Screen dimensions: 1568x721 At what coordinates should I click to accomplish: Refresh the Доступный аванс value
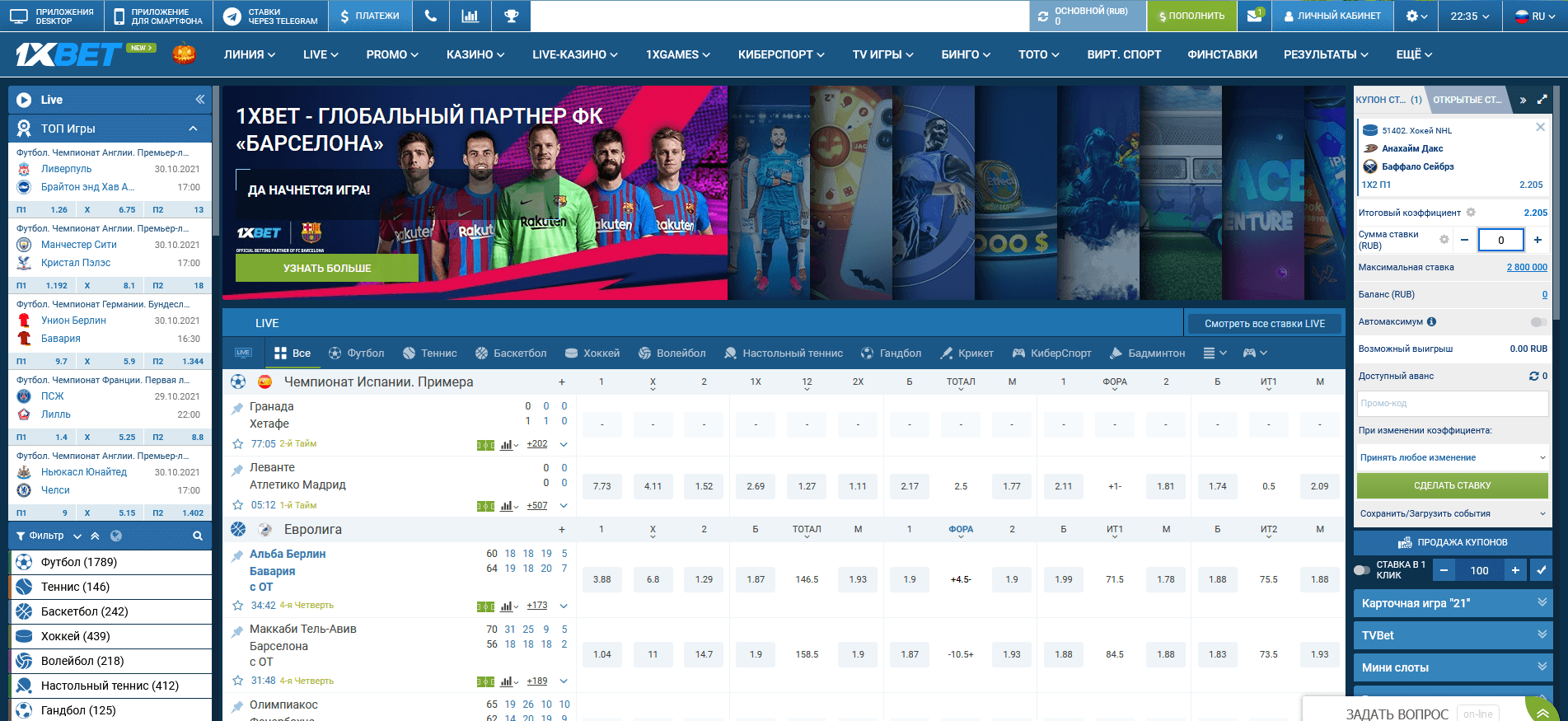click(x=1533, y=376)
